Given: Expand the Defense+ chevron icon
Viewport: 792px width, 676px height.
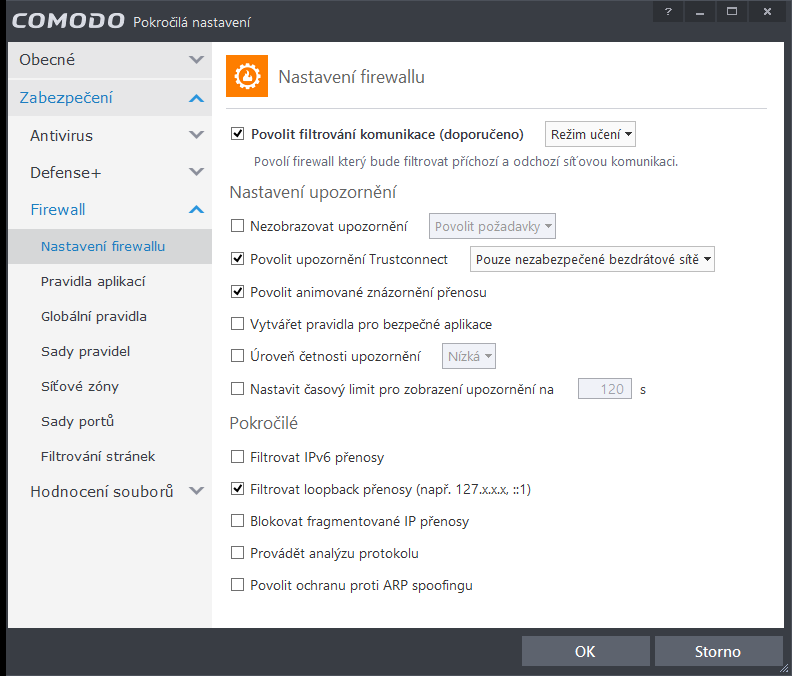Looking at the screenshot, I should [x=196, y=172].
